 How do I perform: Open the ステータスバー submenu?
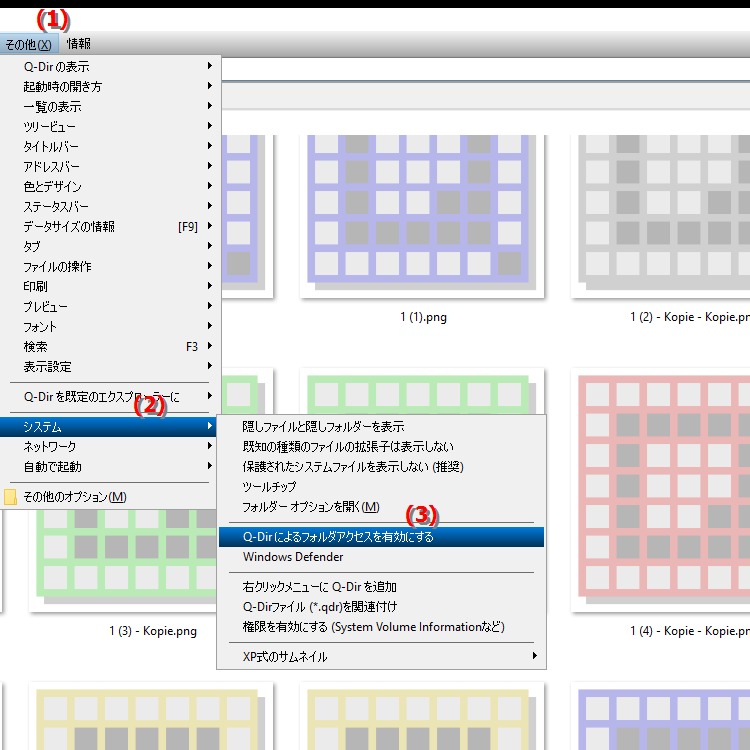(x=110, y=206)
